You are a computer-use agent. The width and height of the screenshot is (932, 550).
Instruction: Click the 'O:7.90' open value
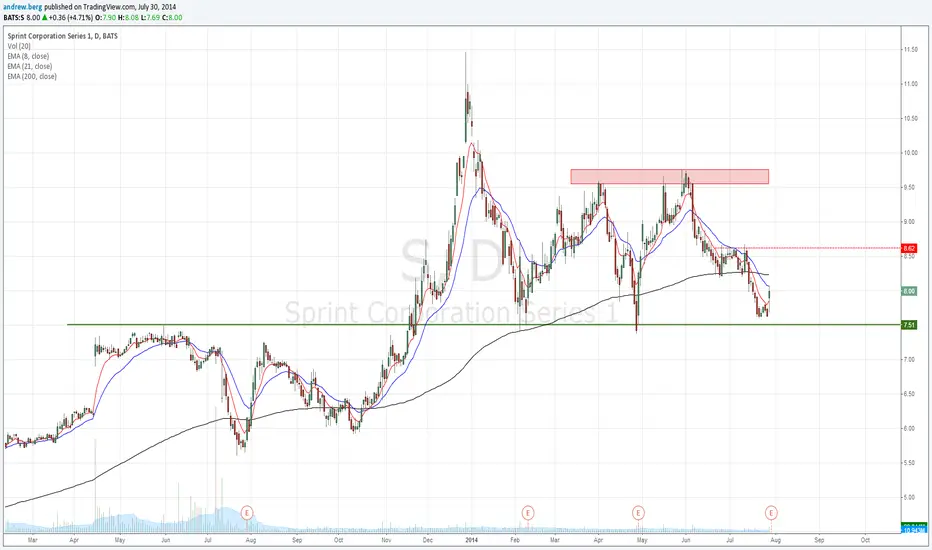tap(105, 18)
